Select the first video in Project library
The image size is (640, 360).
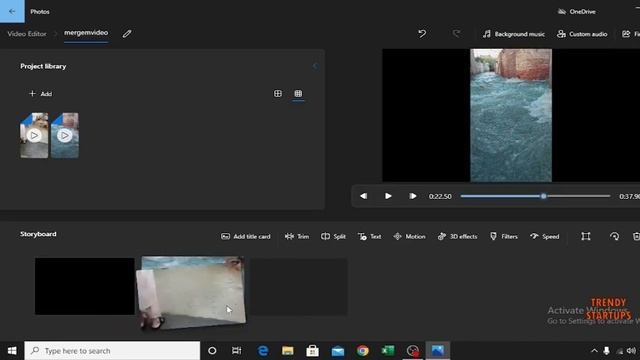(x=34, y=135)
